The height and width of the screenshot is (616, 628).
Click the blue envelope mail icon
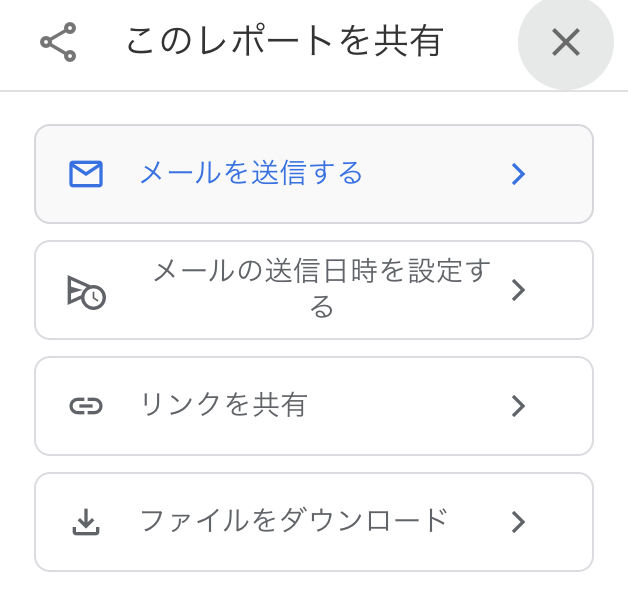86,174
